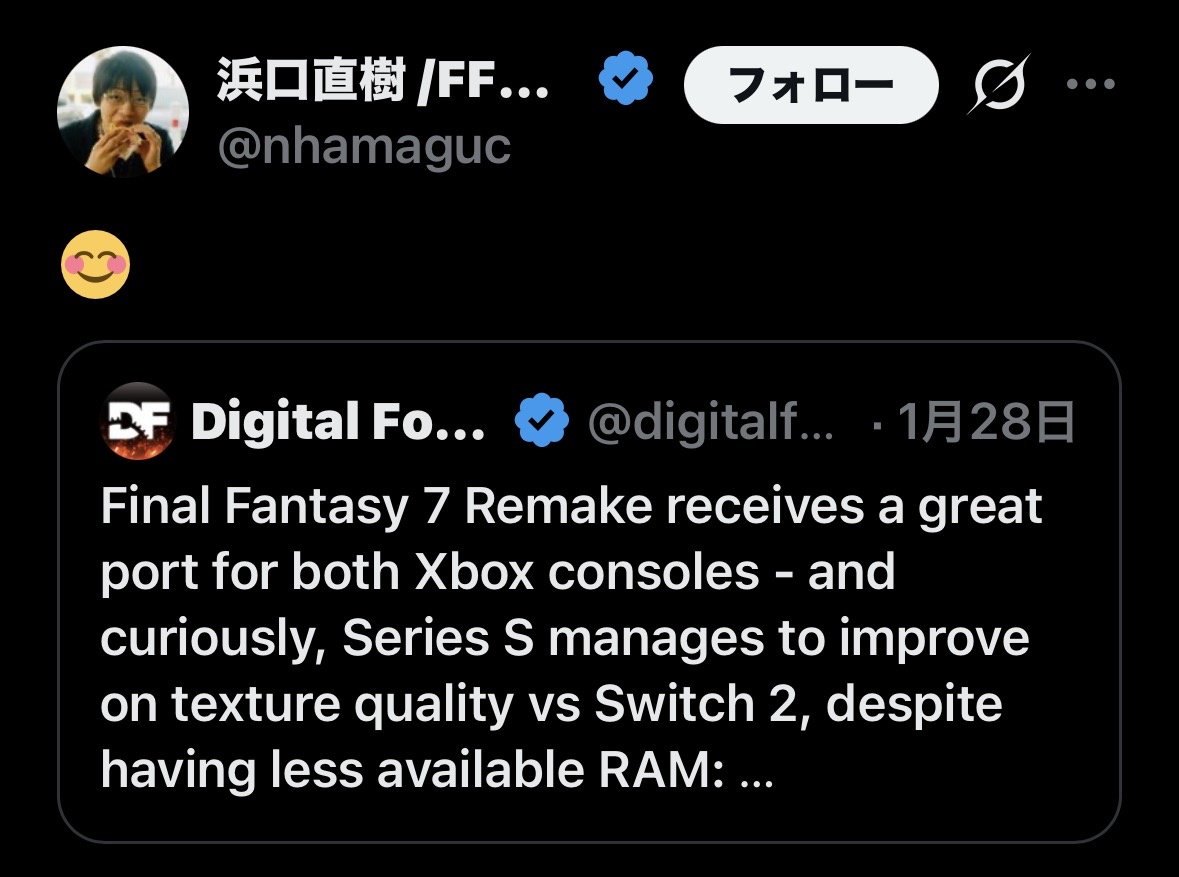Open the Digital Foundry DF avatar
The height and width of the screenshot is (877, 1179).
click(x=138, y=423)
